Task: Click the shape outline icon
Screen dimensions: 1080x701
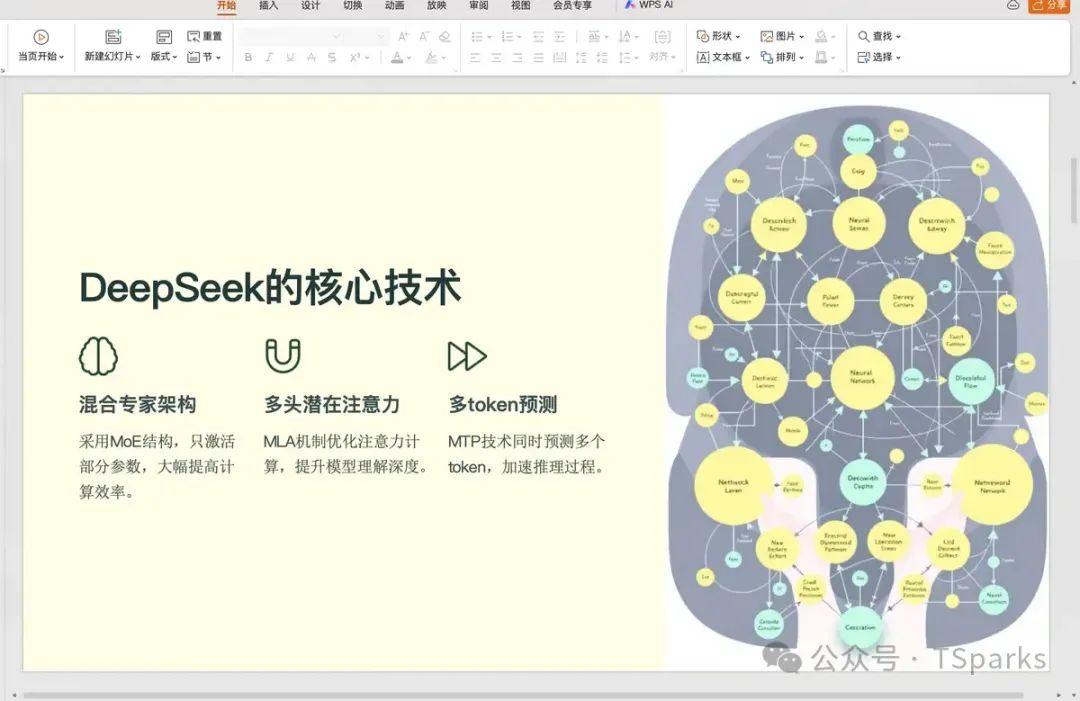Action: point(821,57)
